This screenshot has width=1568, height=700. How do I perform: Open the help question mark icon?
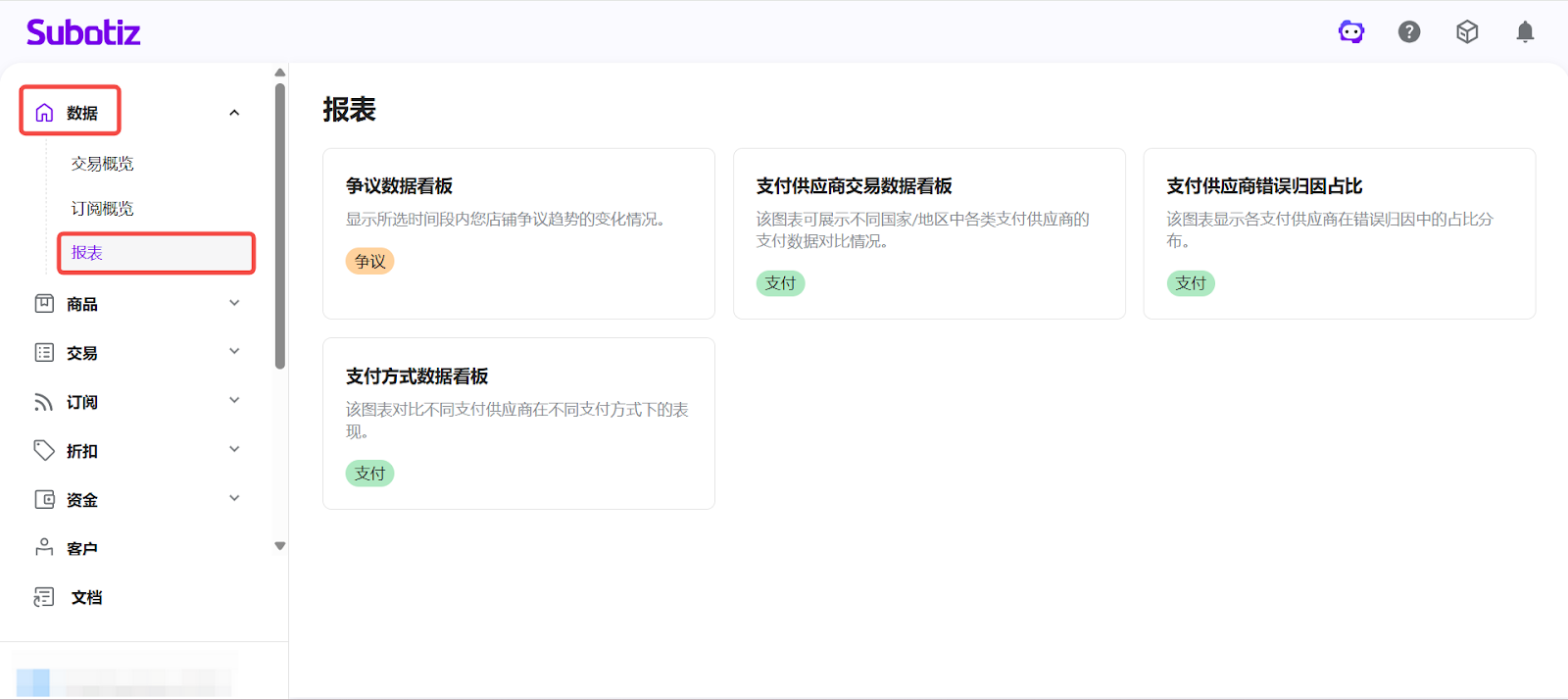pos(1409,32)
